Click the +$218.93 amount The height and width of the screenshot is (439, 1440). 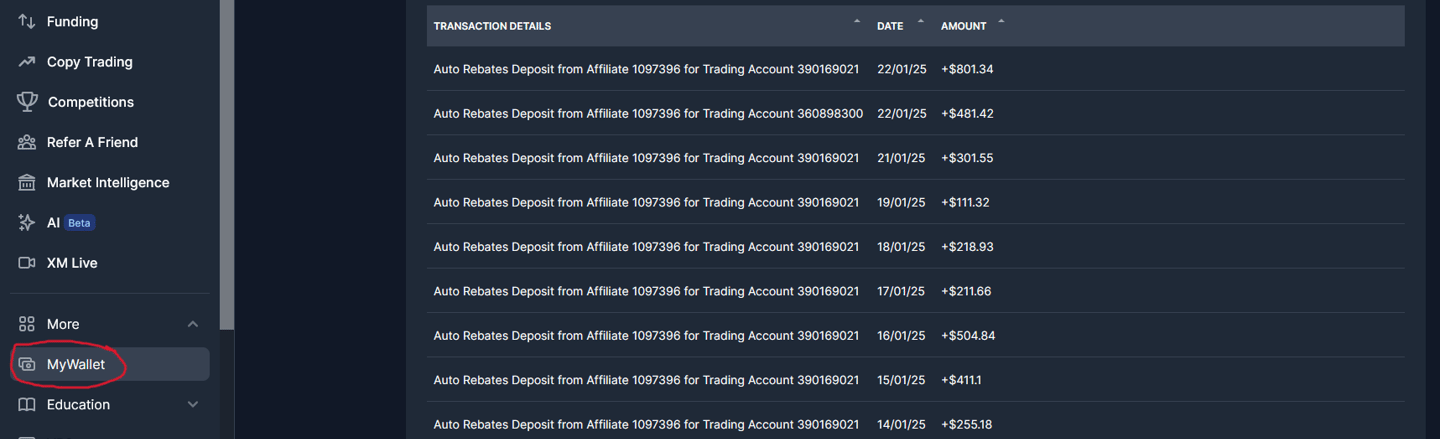point(967,247)
